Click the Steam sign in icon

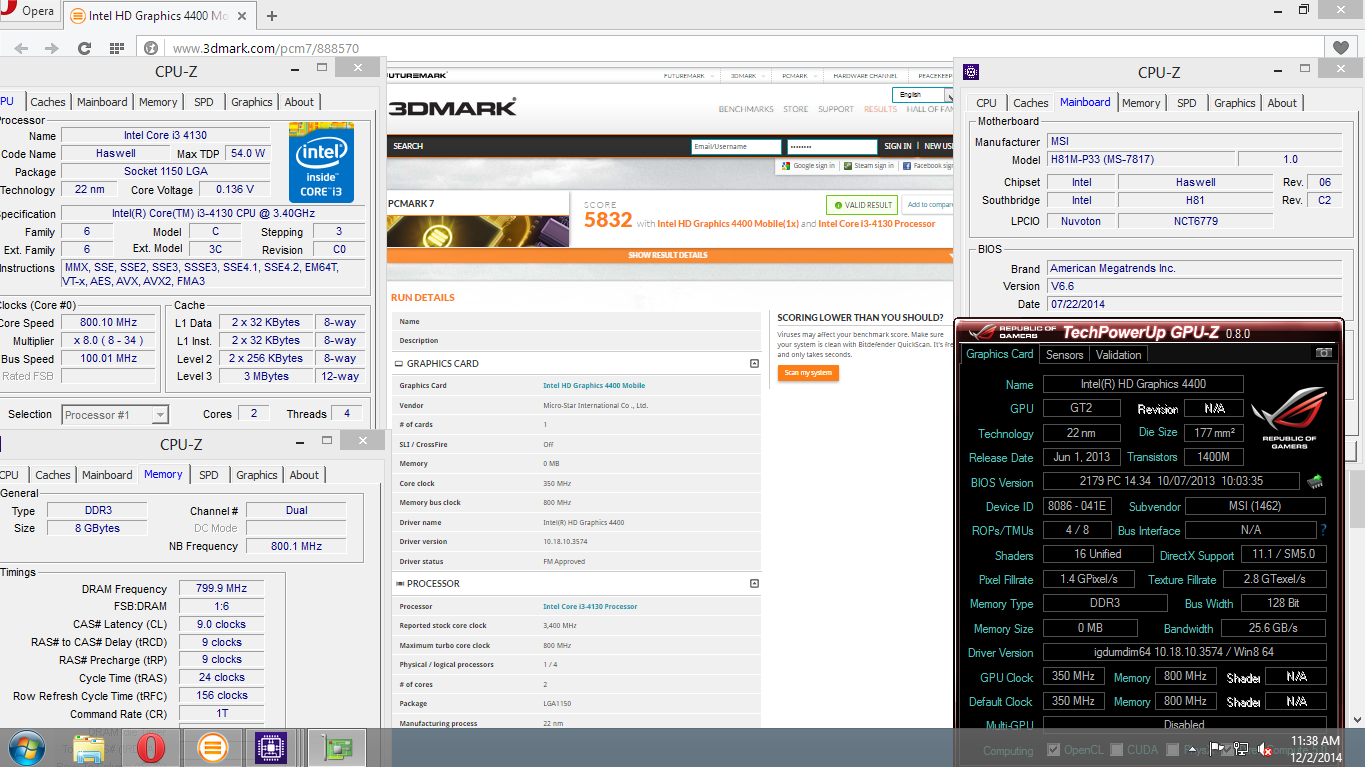(847, 166)
